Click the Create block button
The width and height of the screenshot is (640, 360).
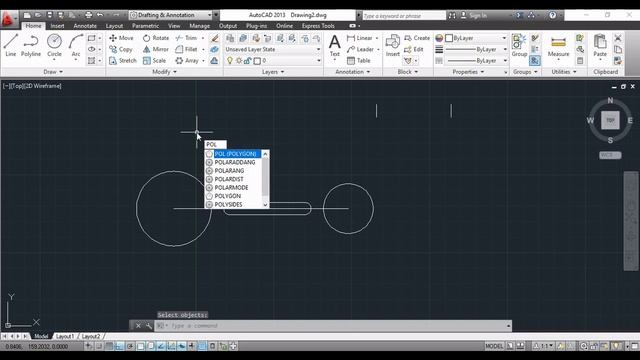417,38
